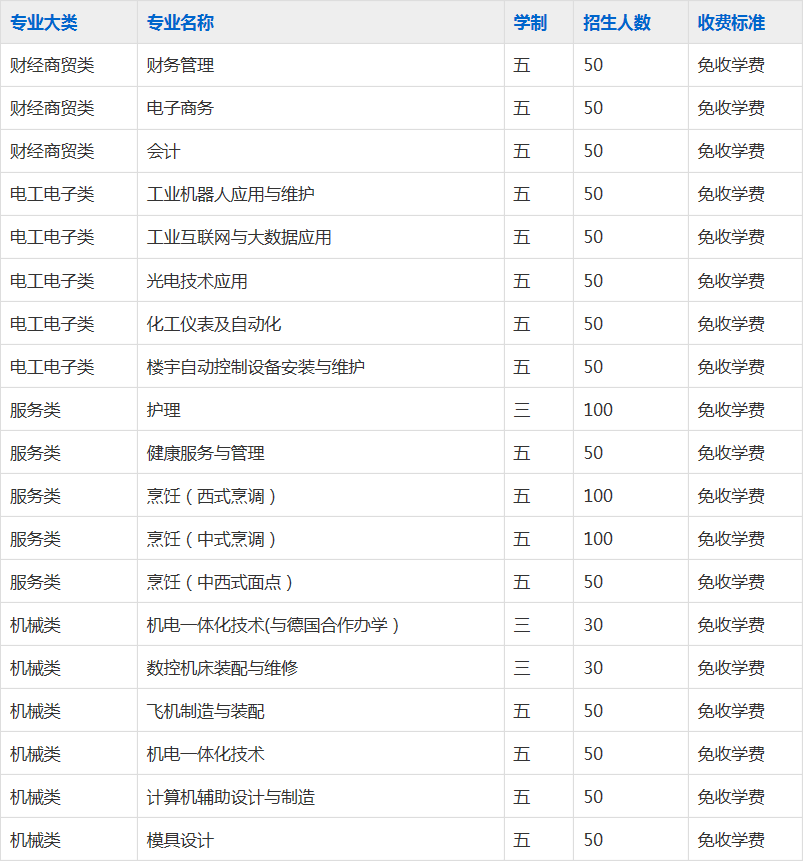This screenshot has height=861, width=803.
Task: Click 免收学费 in 烹饪（中式烹调）row
Action: (x=731, y=539)
